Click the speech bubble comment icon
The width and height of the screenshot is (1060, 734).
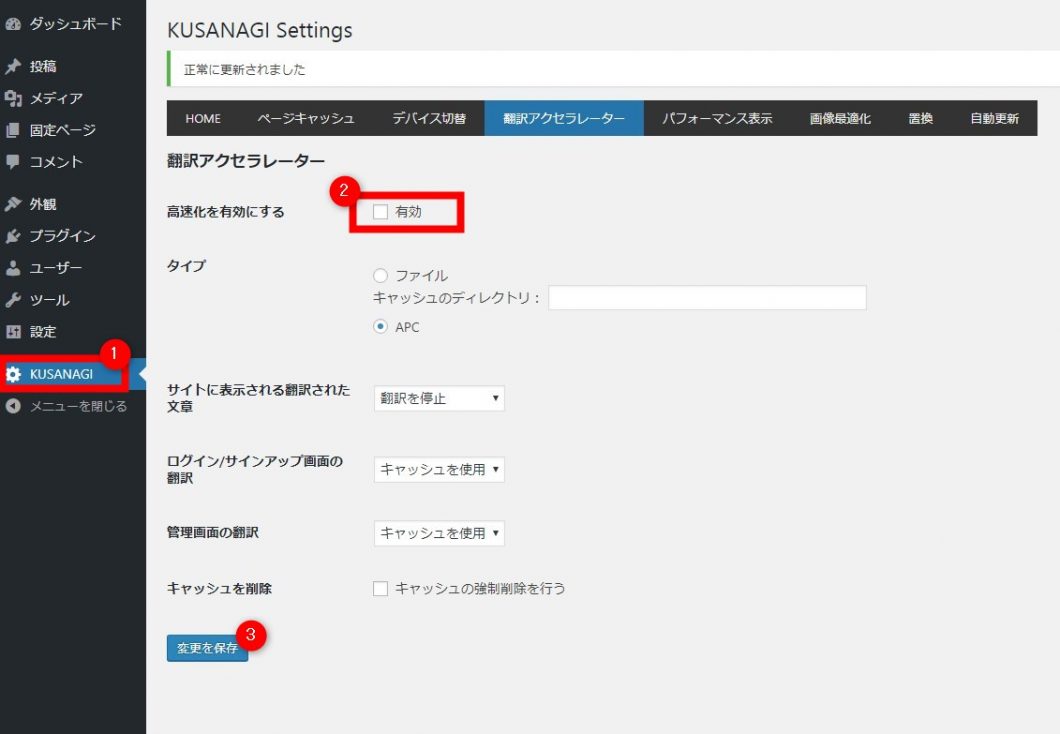(13, 162)
